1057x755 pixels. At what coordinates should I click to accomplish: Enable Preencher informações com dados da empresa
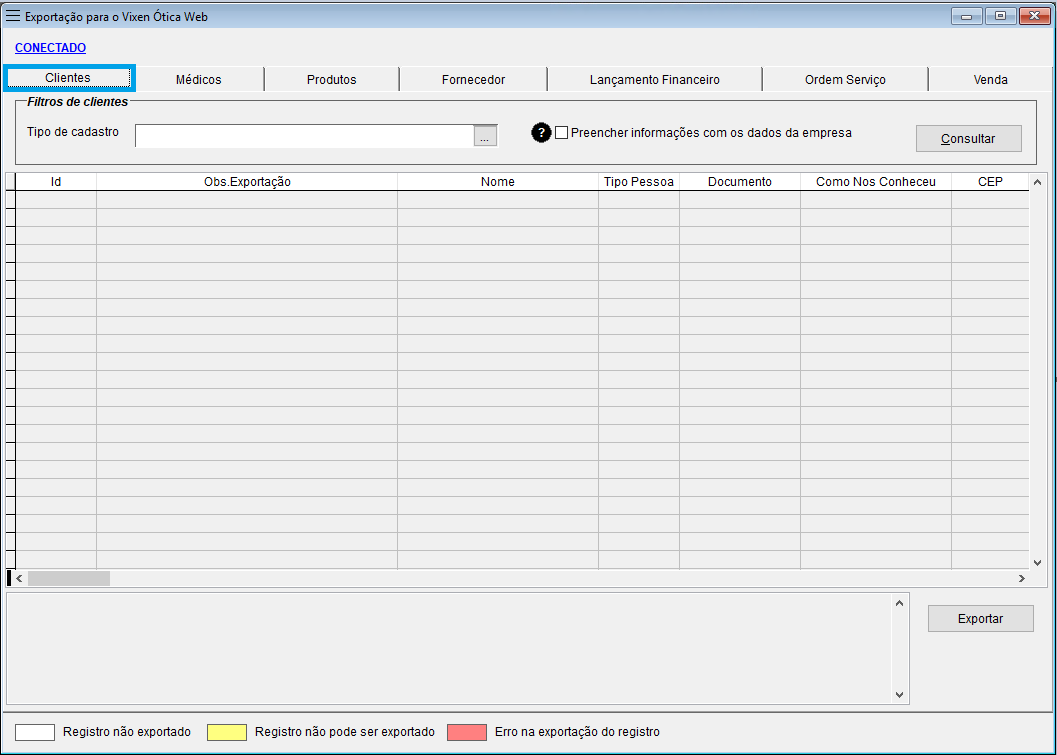(561, 133)
